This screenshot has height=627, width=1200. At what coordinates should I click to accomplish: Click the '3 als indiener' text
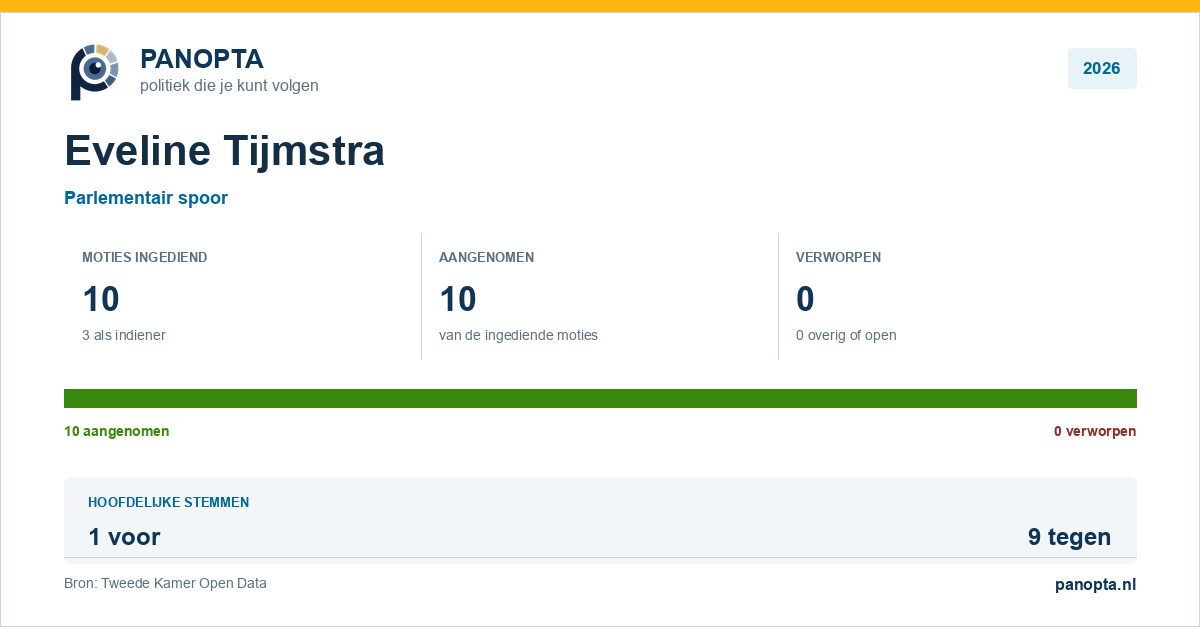pyautogui.click(x=124, y=335)
